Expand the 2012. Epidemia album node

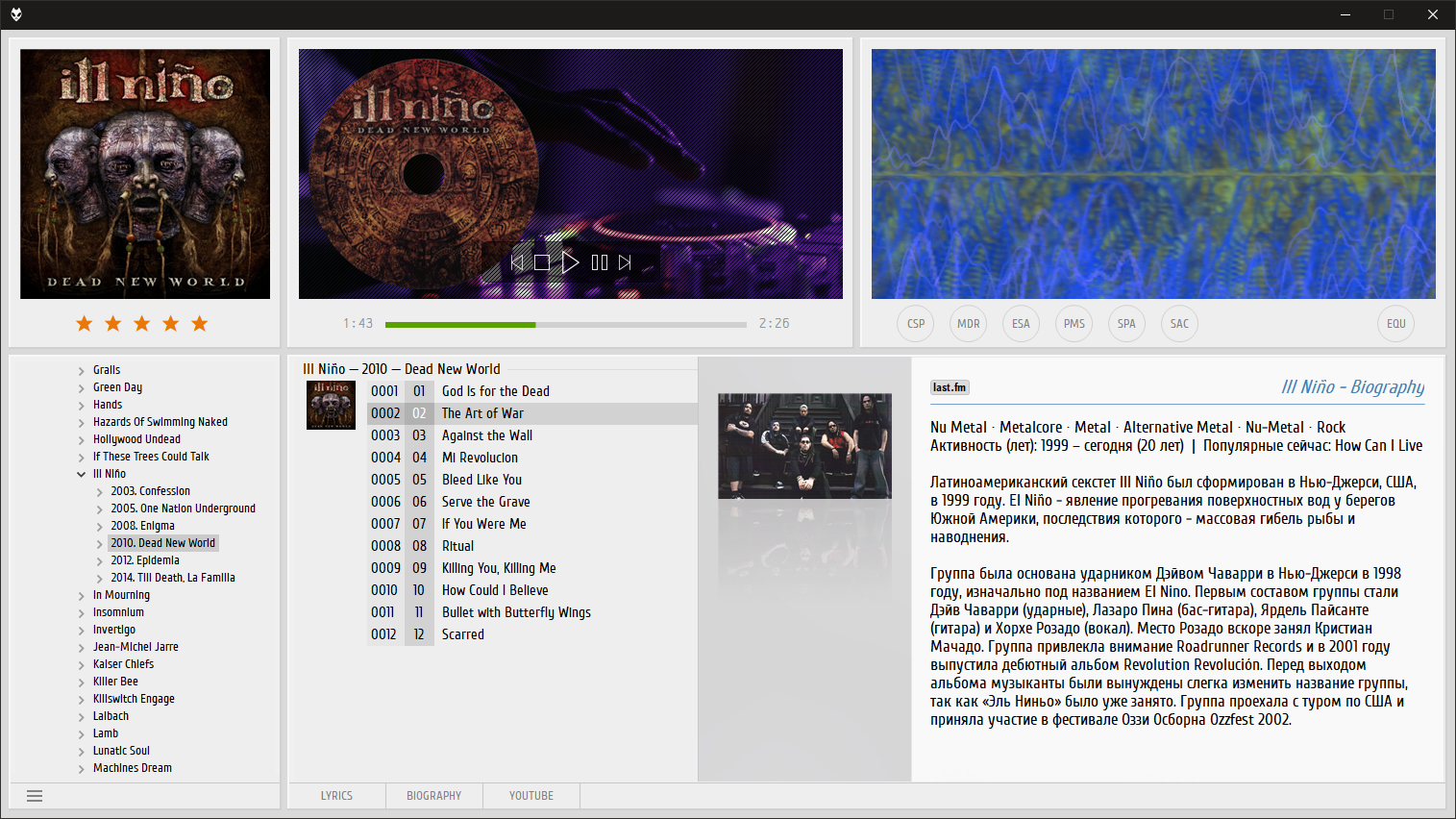click(99, 560)
